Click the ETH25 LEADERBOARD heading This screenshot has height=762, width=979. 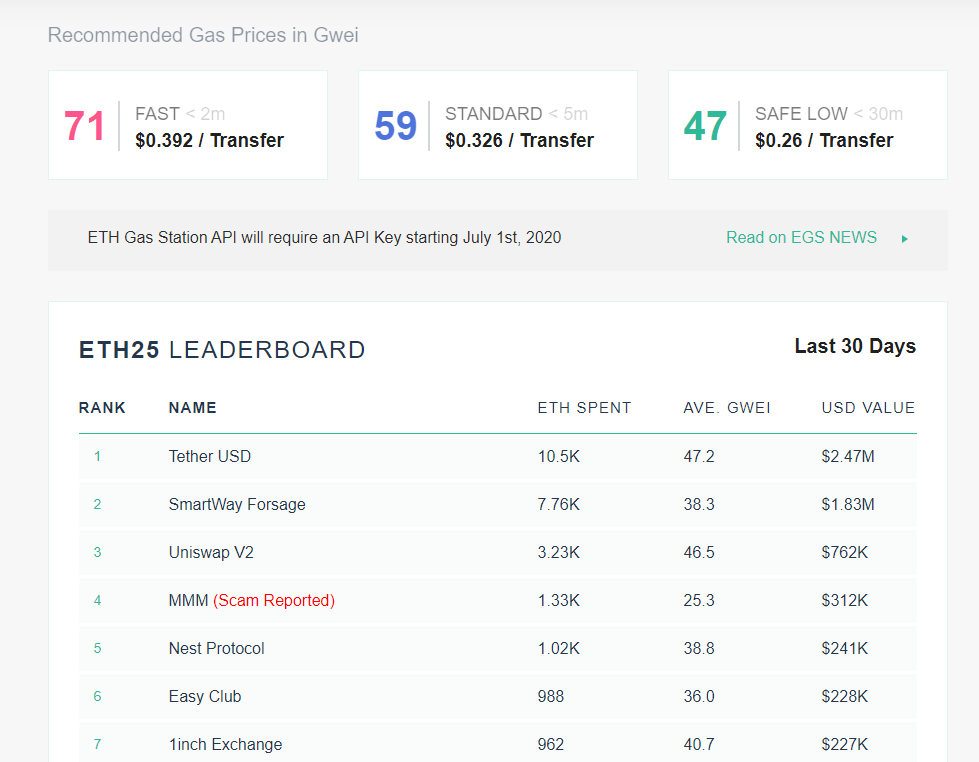tap(222, 350)
